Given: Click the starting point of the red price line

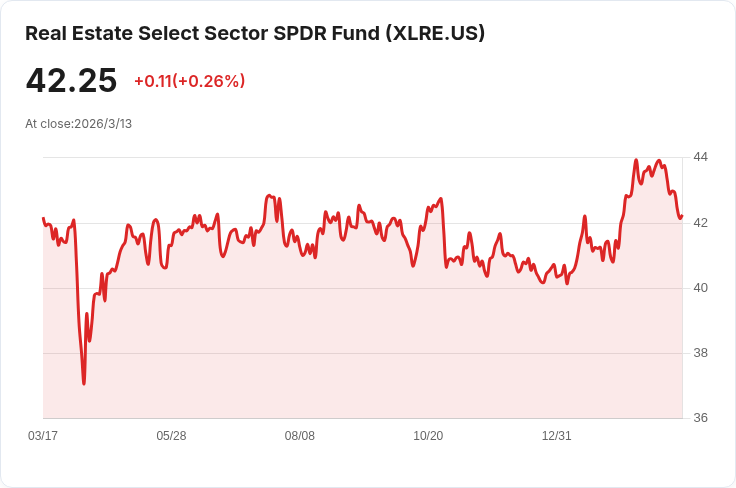Looking at the screenshot, I should click(43, 218).
